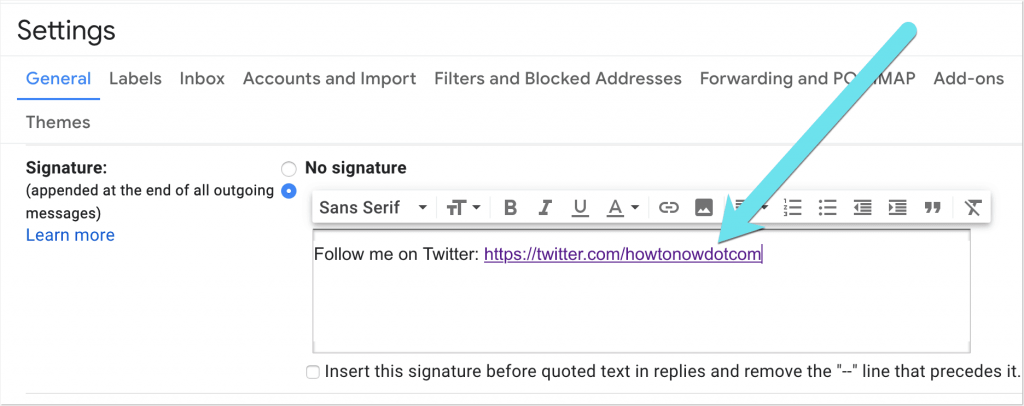This screenshot has width=1024, height=406.
Task: Apply bulleted list formatting
Action: tap(827, 208)
